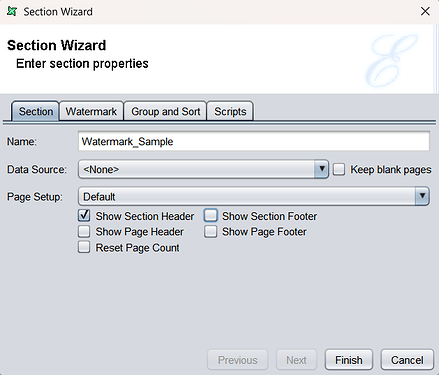
Task: Select the Section tab
Action: 36,111
